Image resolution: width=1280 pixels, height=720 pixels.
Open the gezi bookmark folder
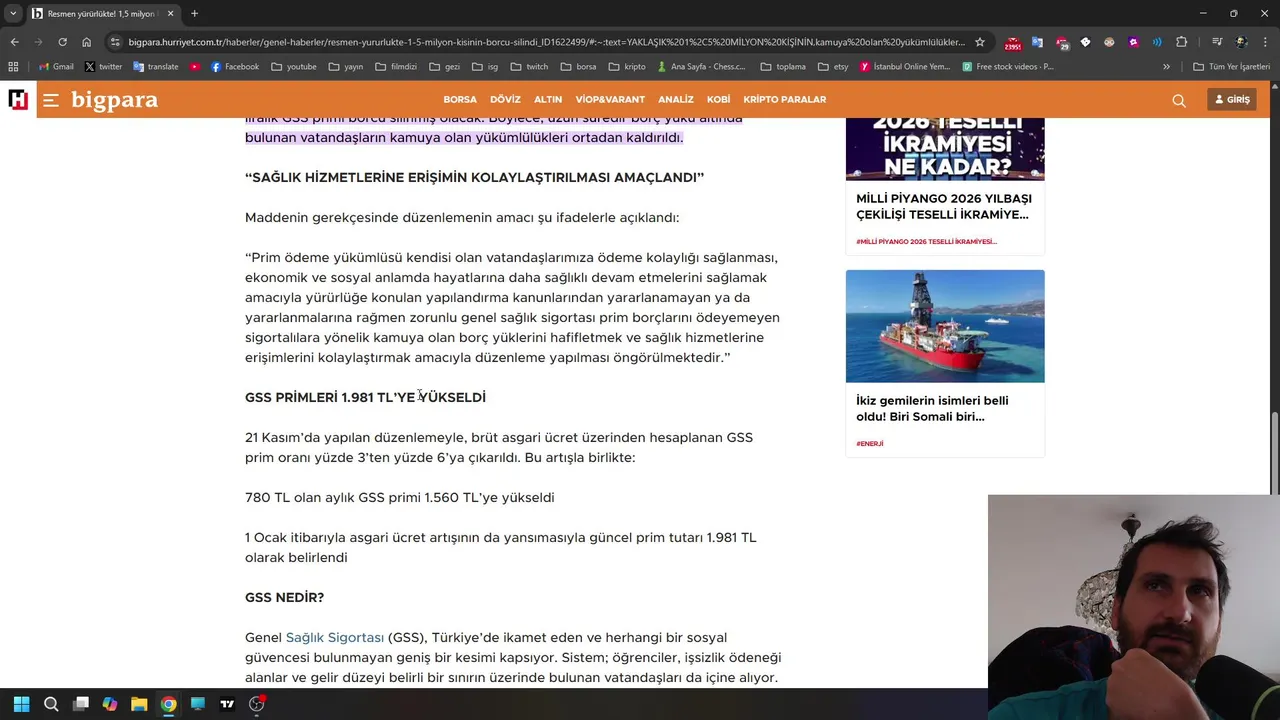(444, 66)
